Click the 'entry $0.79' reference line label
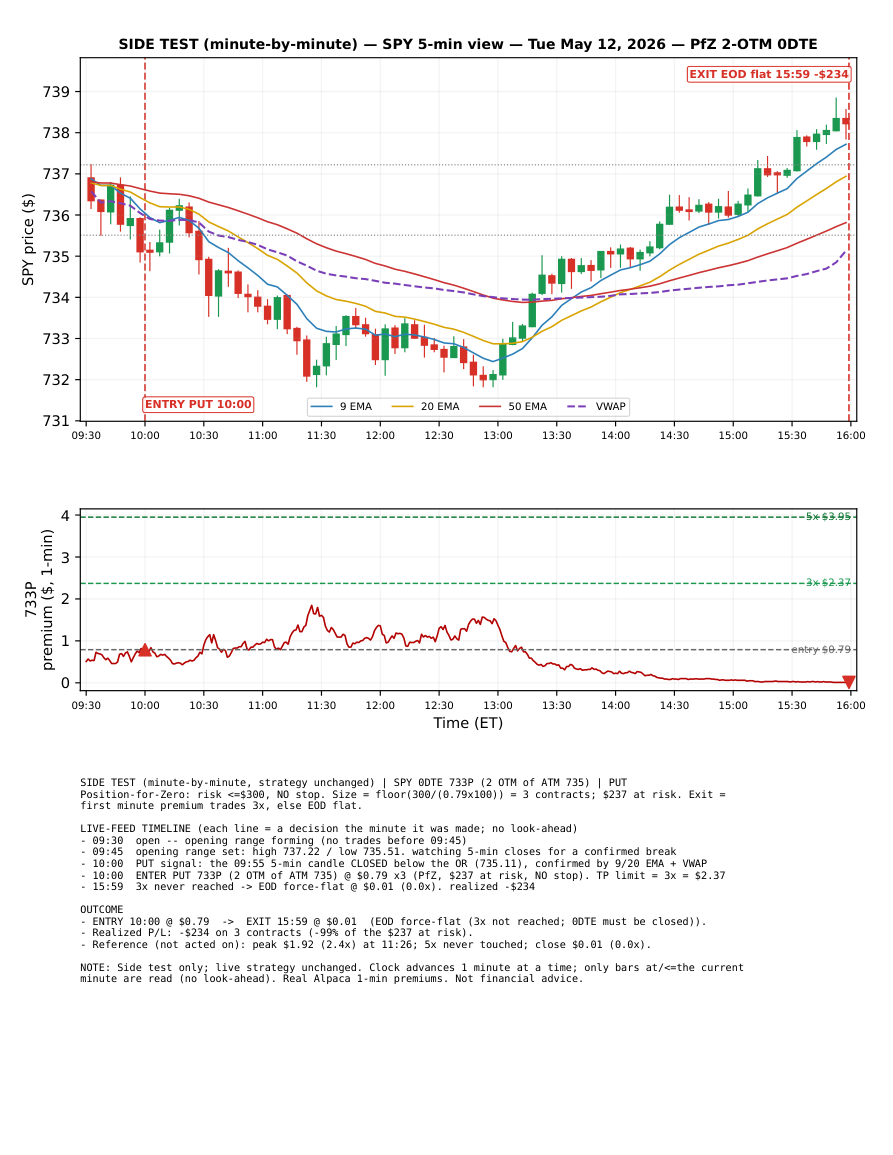This screenshot has height=1155, width=893. (x=821, y=649)
